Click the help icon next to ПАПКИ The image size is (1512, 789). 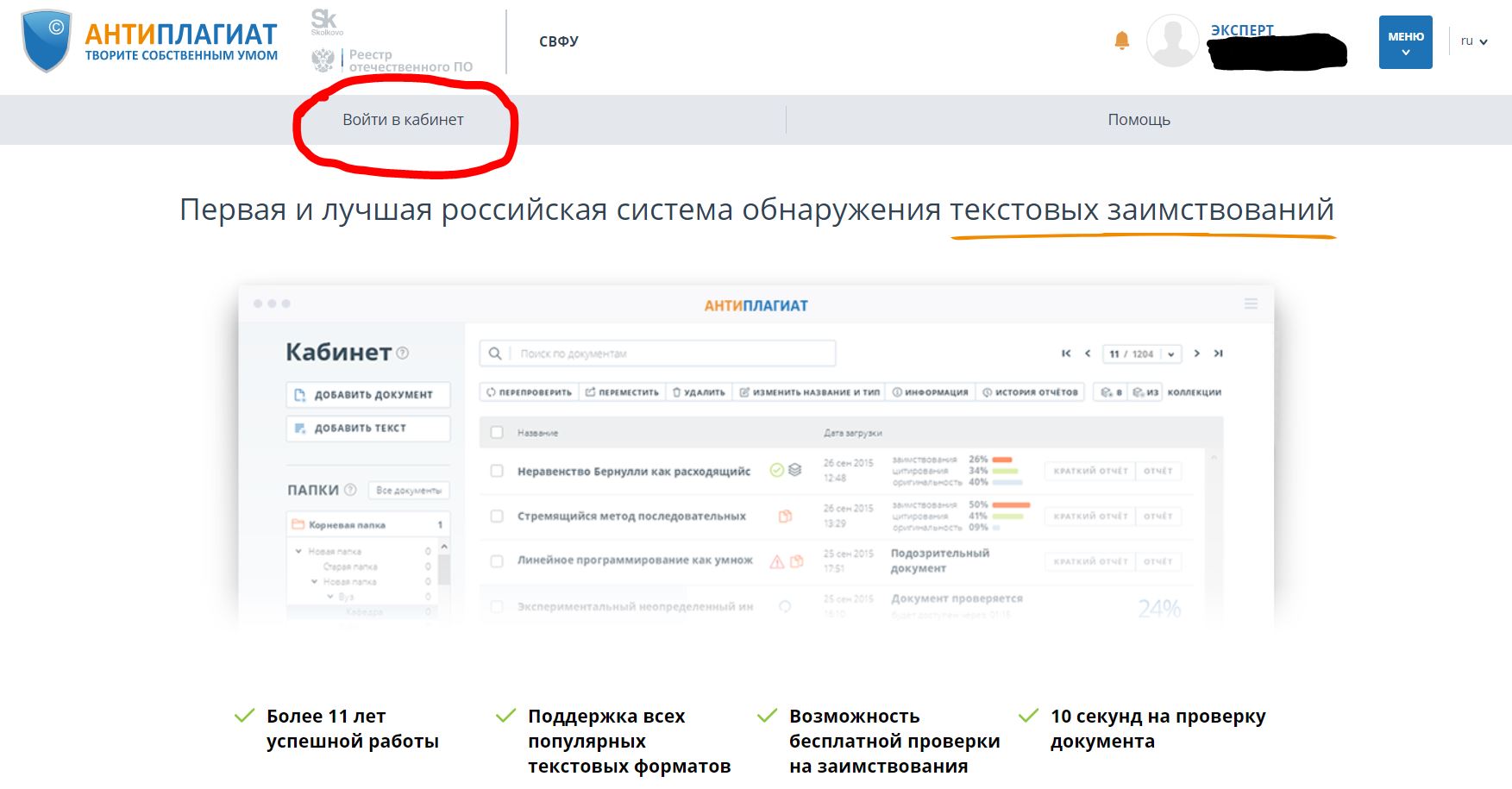pos(350,490)
